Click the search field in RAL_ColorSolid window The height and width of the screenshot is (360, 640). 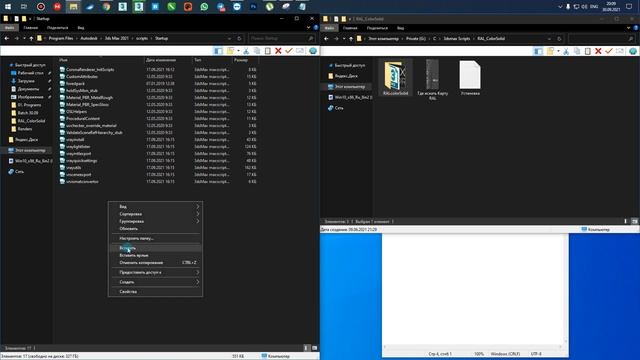point(601,39)
